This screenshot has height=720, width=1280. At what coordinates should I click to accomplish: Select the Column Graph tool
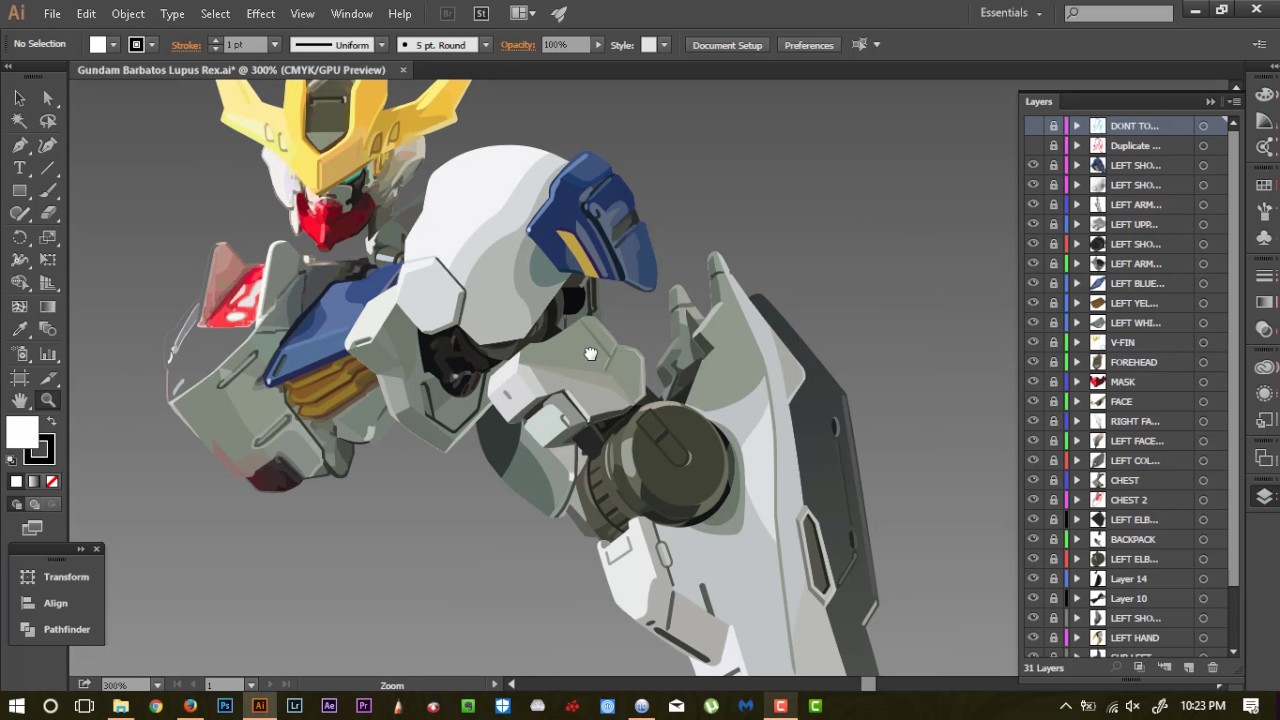coord(48,354)
